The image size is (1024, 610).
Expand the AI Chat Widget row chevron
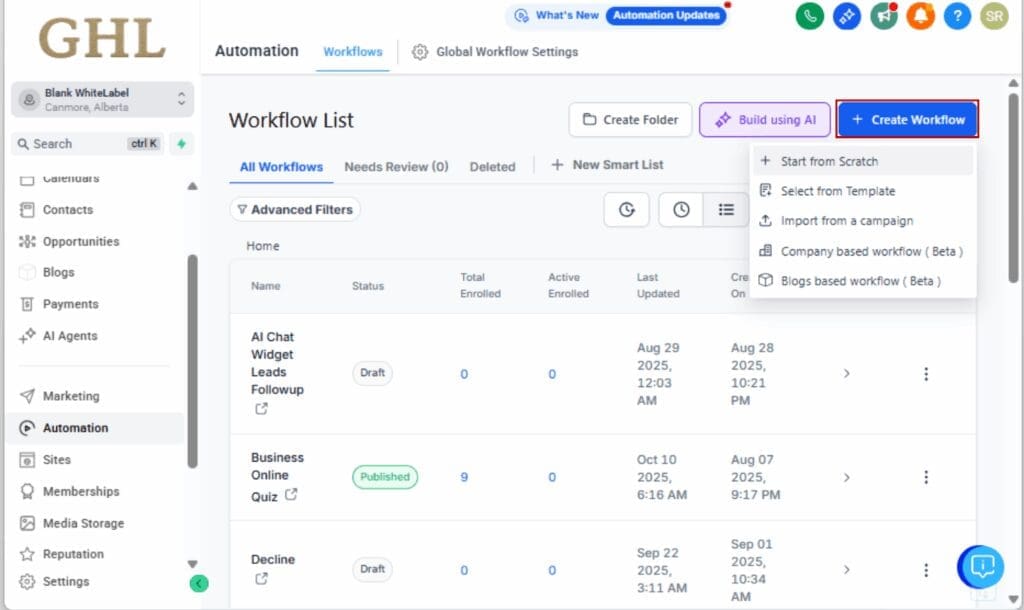point(846,373)
